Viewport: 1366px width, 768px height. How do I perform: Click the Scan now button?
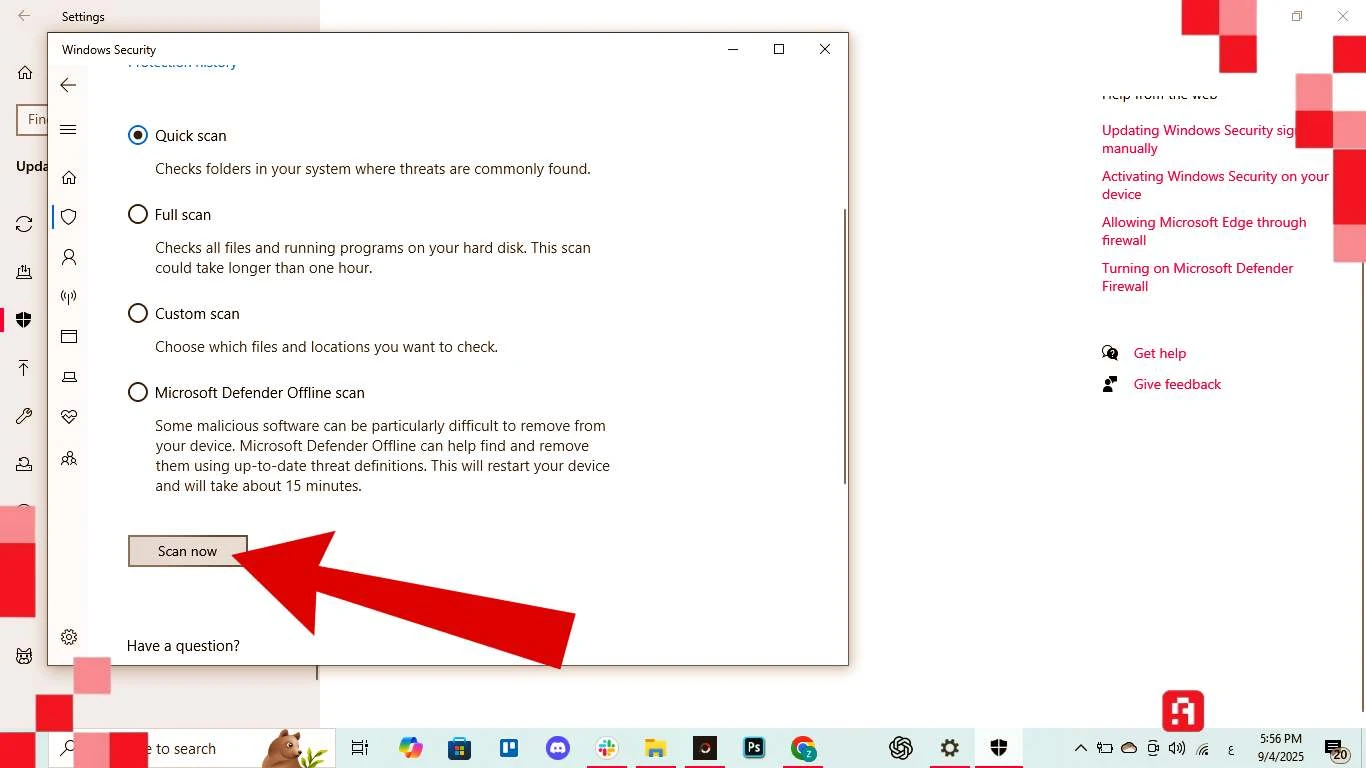[187, 551]
